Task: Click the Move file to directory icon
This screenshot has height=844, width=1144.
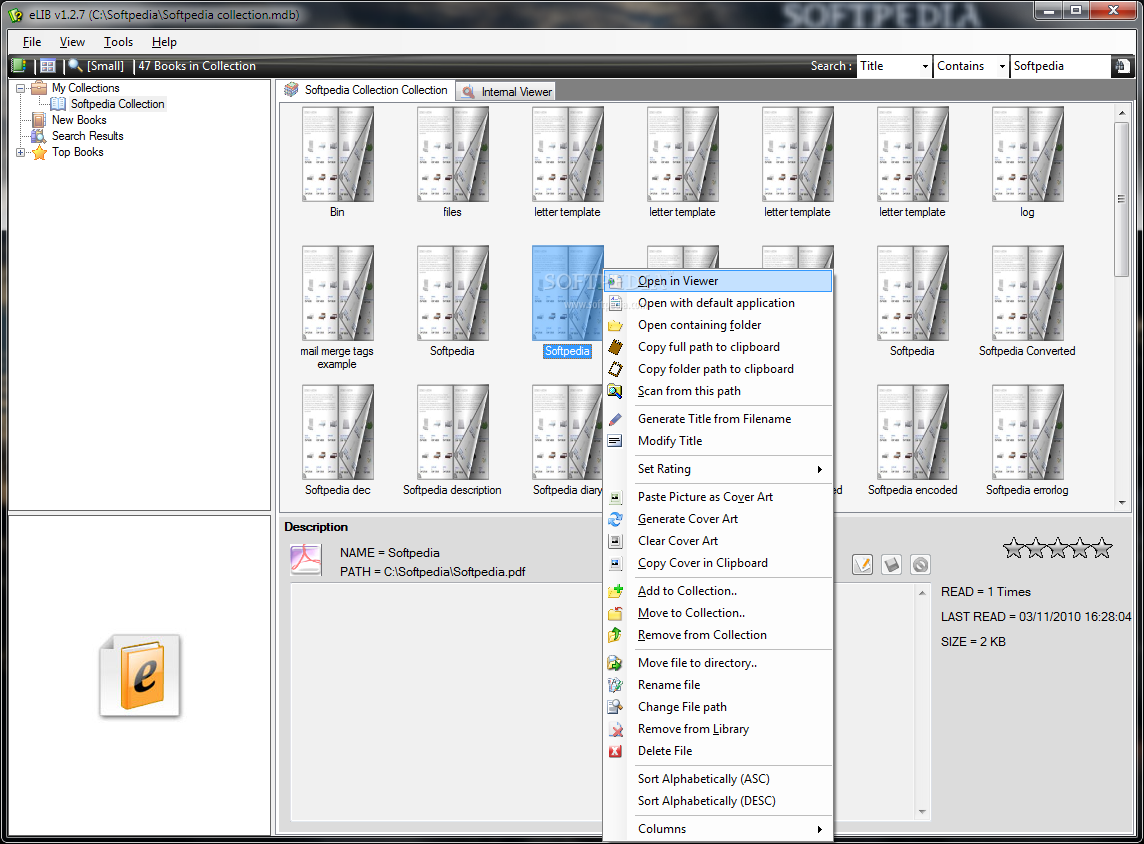Action: tap(616, 663)
